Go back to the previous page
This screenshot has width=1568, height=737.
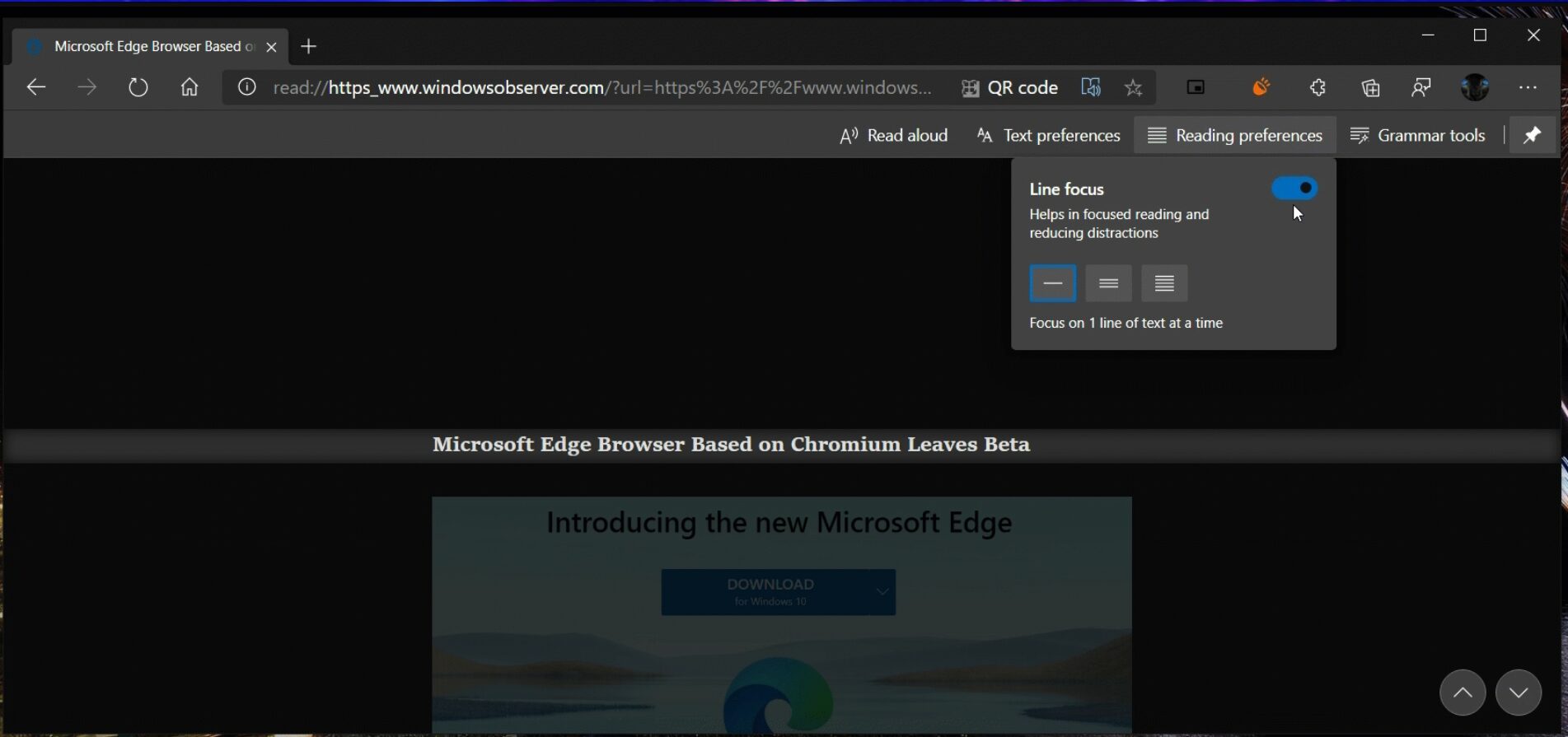[x=35, y=87]
